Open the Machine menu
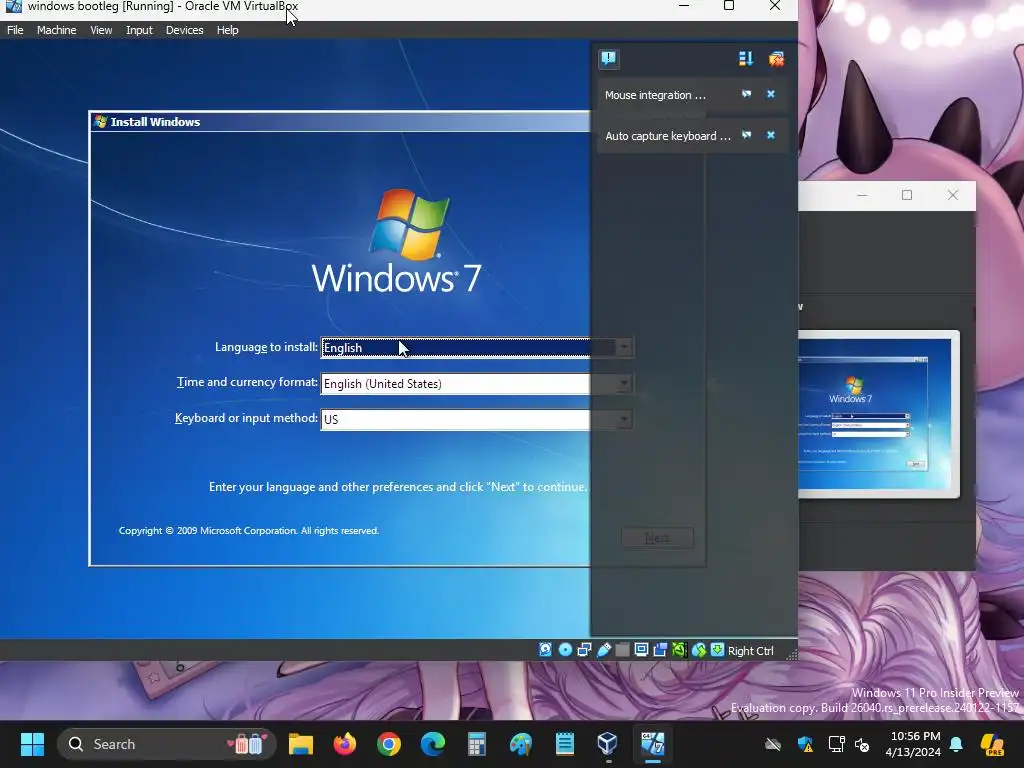Viewport: 1024px width, 768px height. [x=56, y=30]
